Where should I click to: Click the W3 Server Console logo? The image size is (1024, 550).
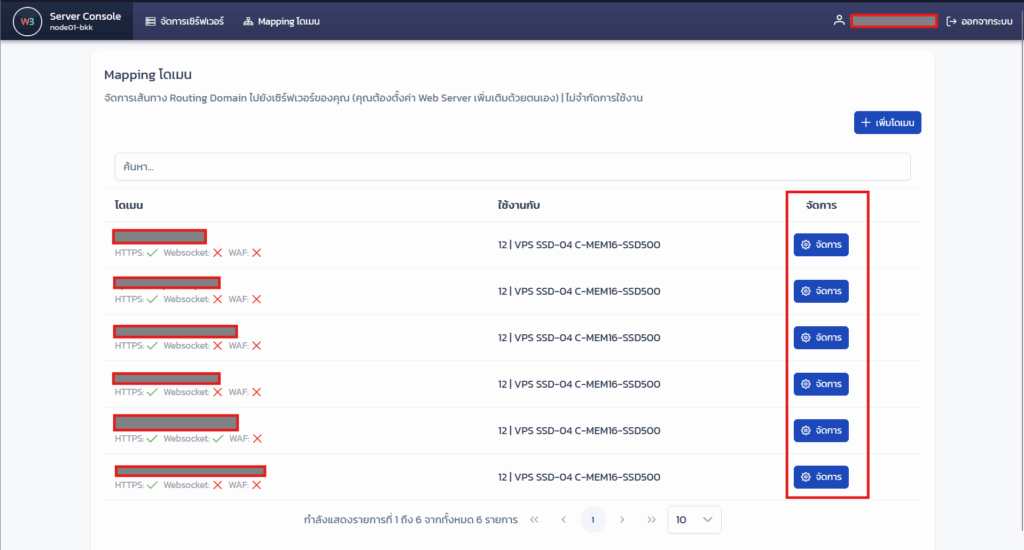(27, 21)
